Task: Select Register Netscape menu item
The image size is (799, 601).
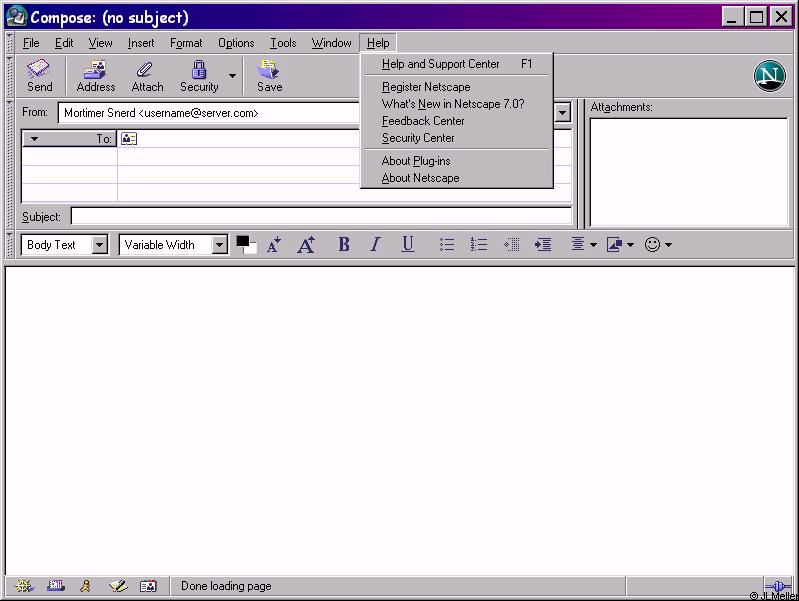Action: click(x=457, y=87)
